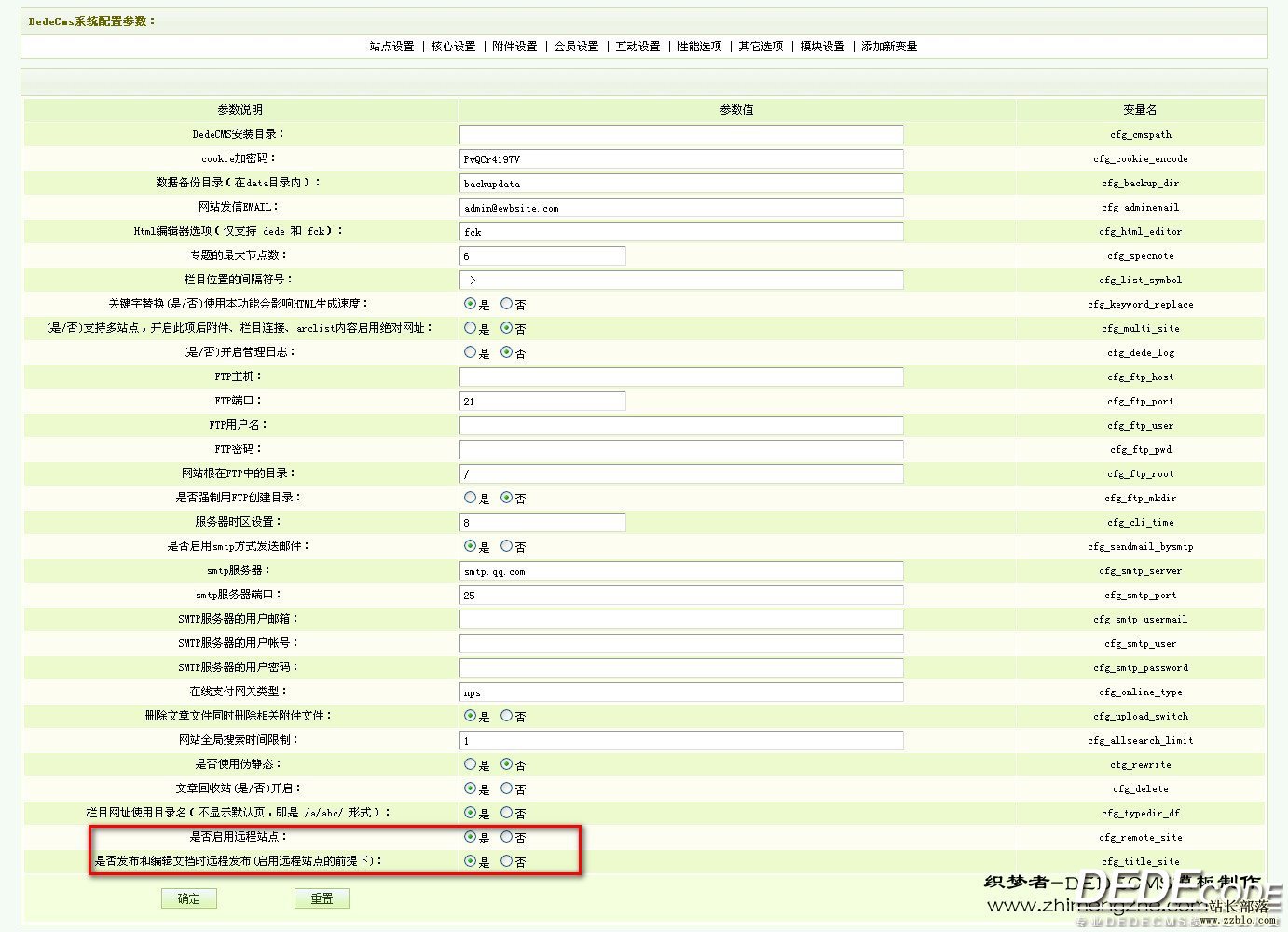Click the smtp服务器端口 field showing 25

681,595
